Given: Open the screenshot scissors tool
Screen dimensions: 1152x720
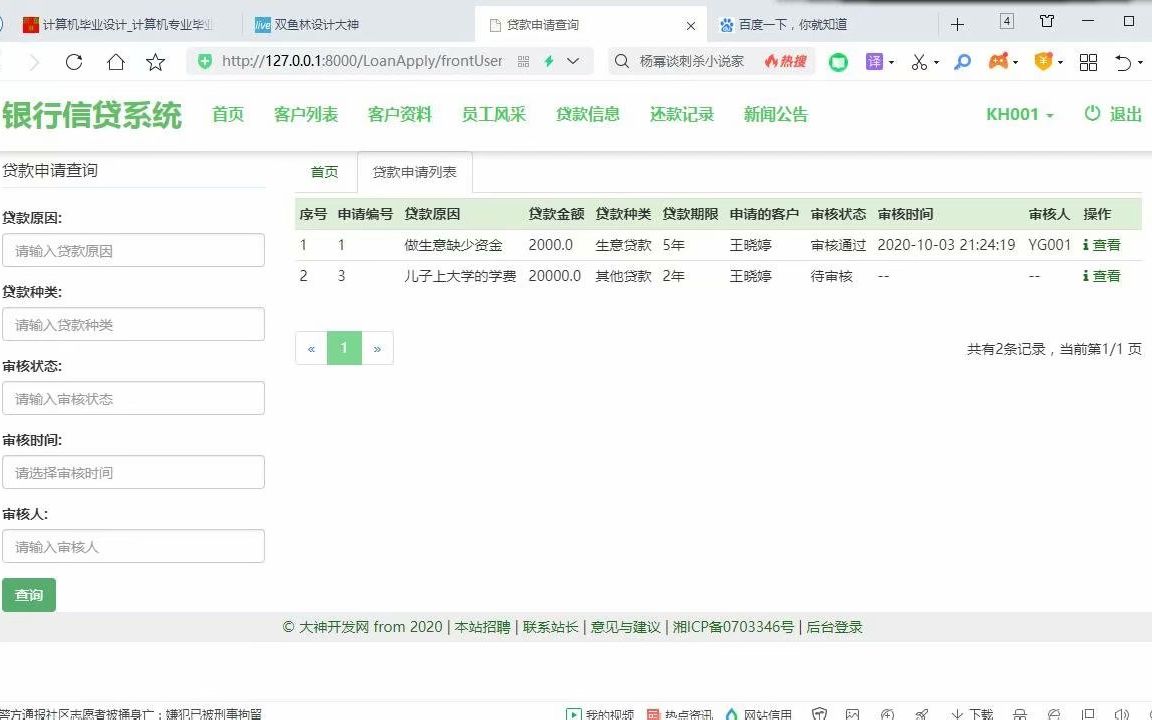Looking at the screenshot, I should point(922,61).
